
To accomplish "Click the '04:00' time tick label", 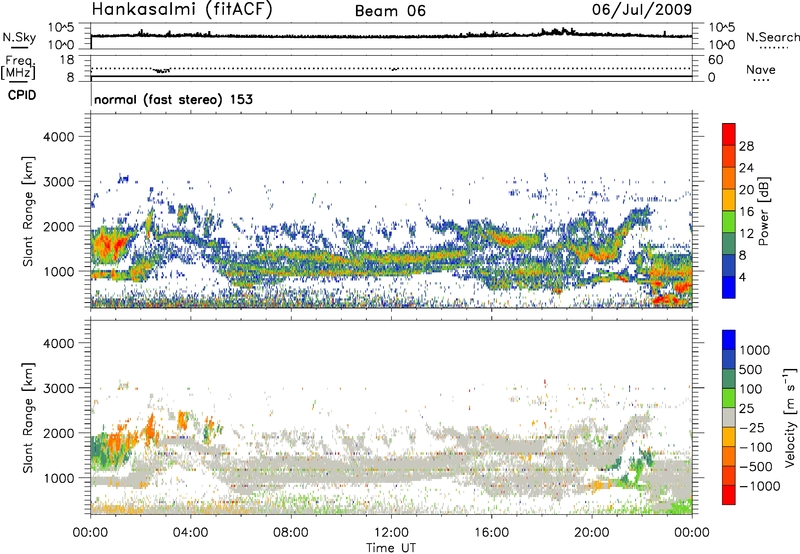I will (190, 533).
